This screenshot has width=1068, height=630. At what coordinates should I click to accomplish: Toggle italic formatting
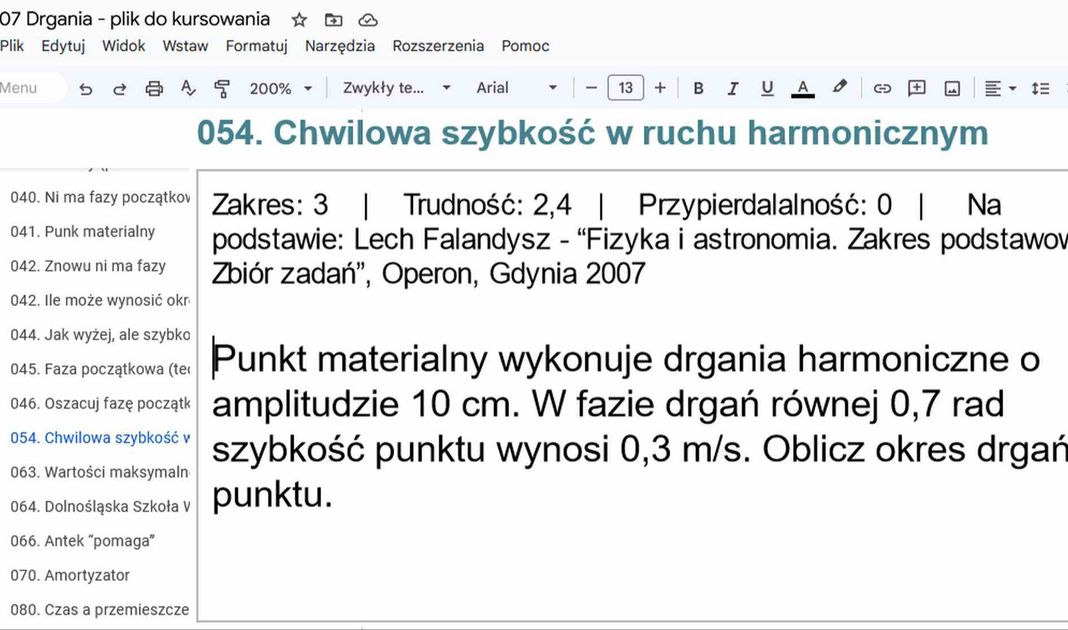(732, 88)
